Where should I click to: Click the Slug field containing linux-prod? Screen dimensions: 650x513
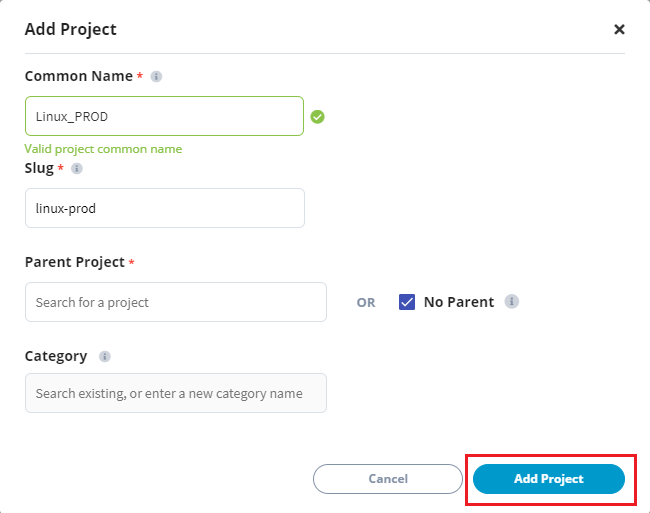164,208
